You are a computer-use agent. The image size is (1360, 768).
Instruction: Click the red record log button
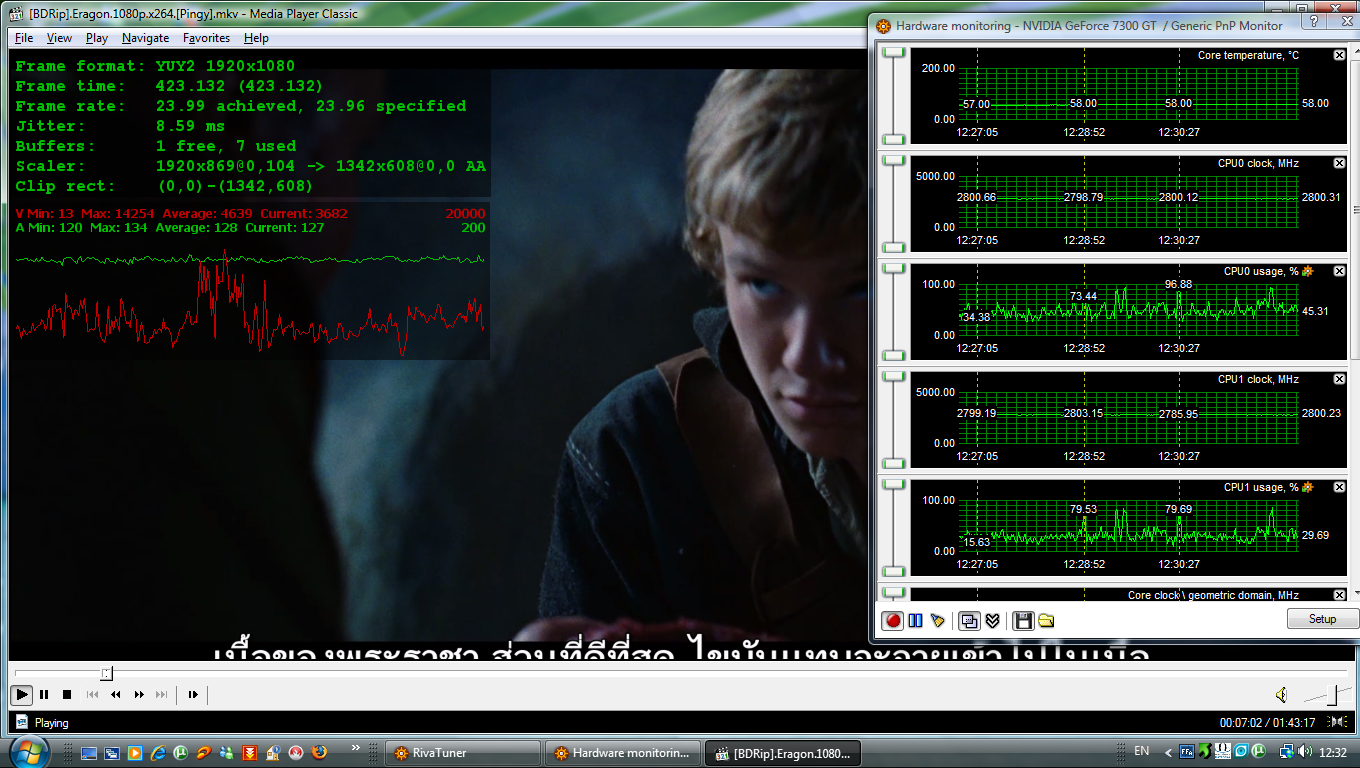point(893,621)
